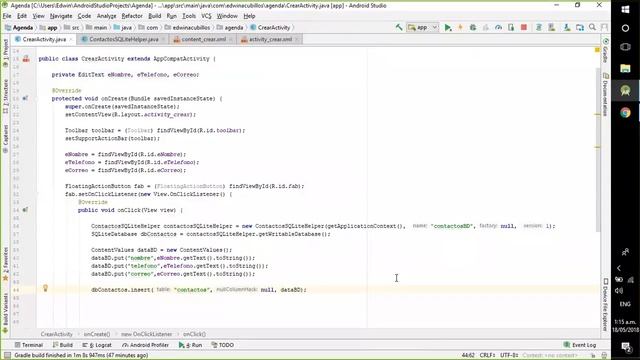
Task: Click the src breadcrumb in navigation bar
Action: pos(71,27)
